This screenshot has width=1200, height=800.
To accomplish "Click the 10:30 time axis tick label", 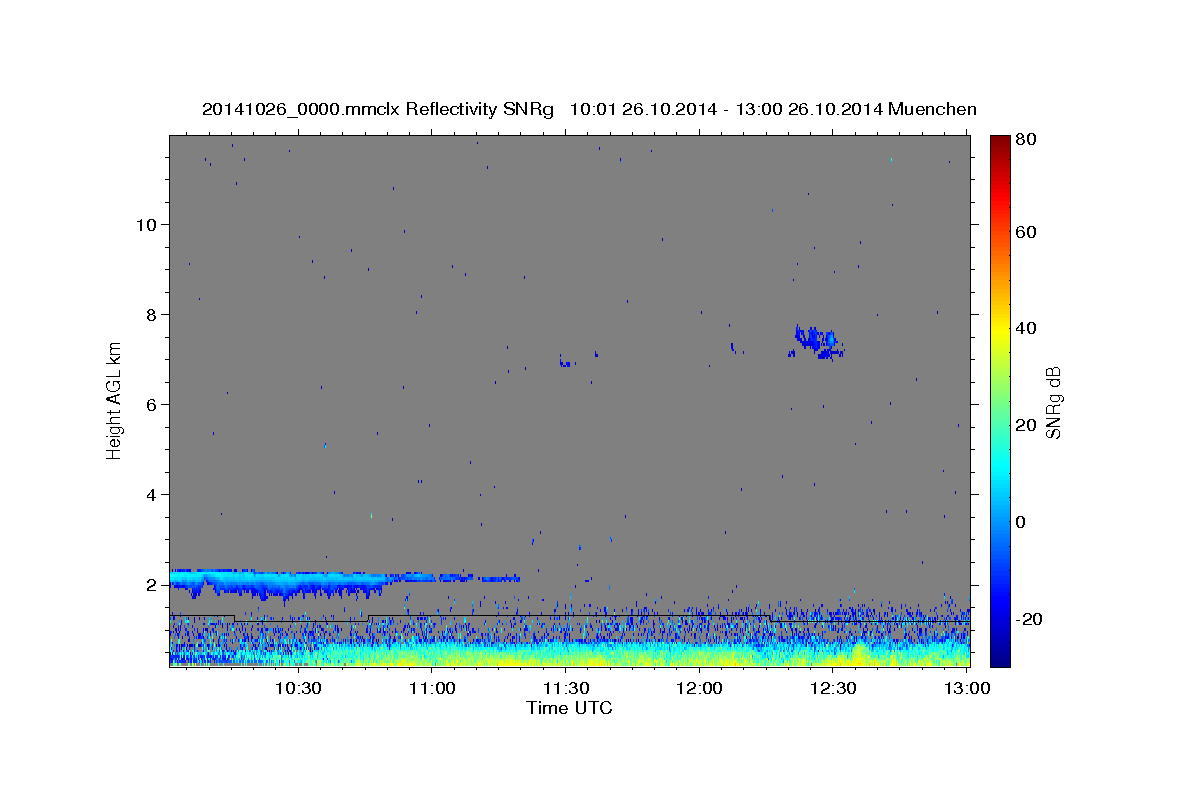I will coord(297,688).
